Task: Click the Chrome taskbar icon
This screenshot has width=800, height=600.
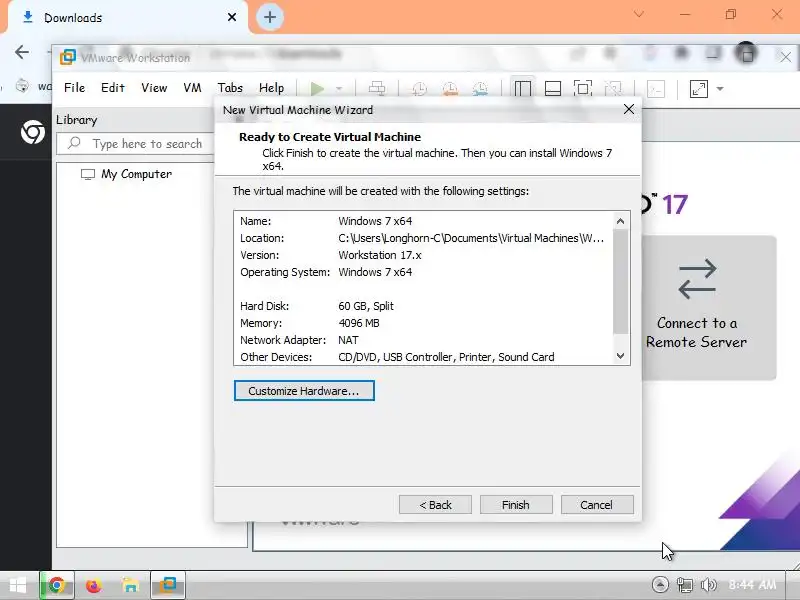Action: click(x=57, y=585)
